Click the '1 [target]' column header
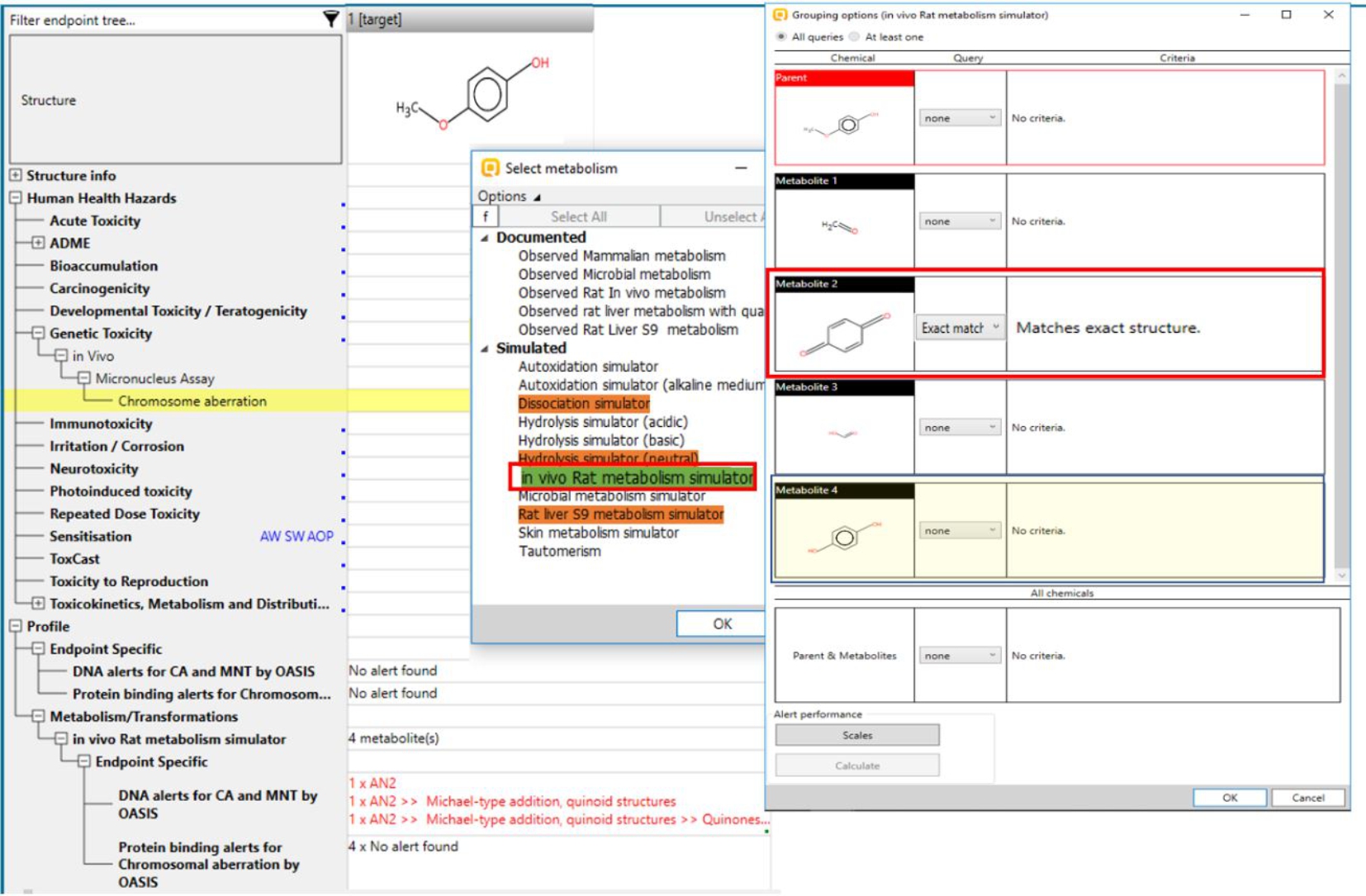 tap(469, 19)
